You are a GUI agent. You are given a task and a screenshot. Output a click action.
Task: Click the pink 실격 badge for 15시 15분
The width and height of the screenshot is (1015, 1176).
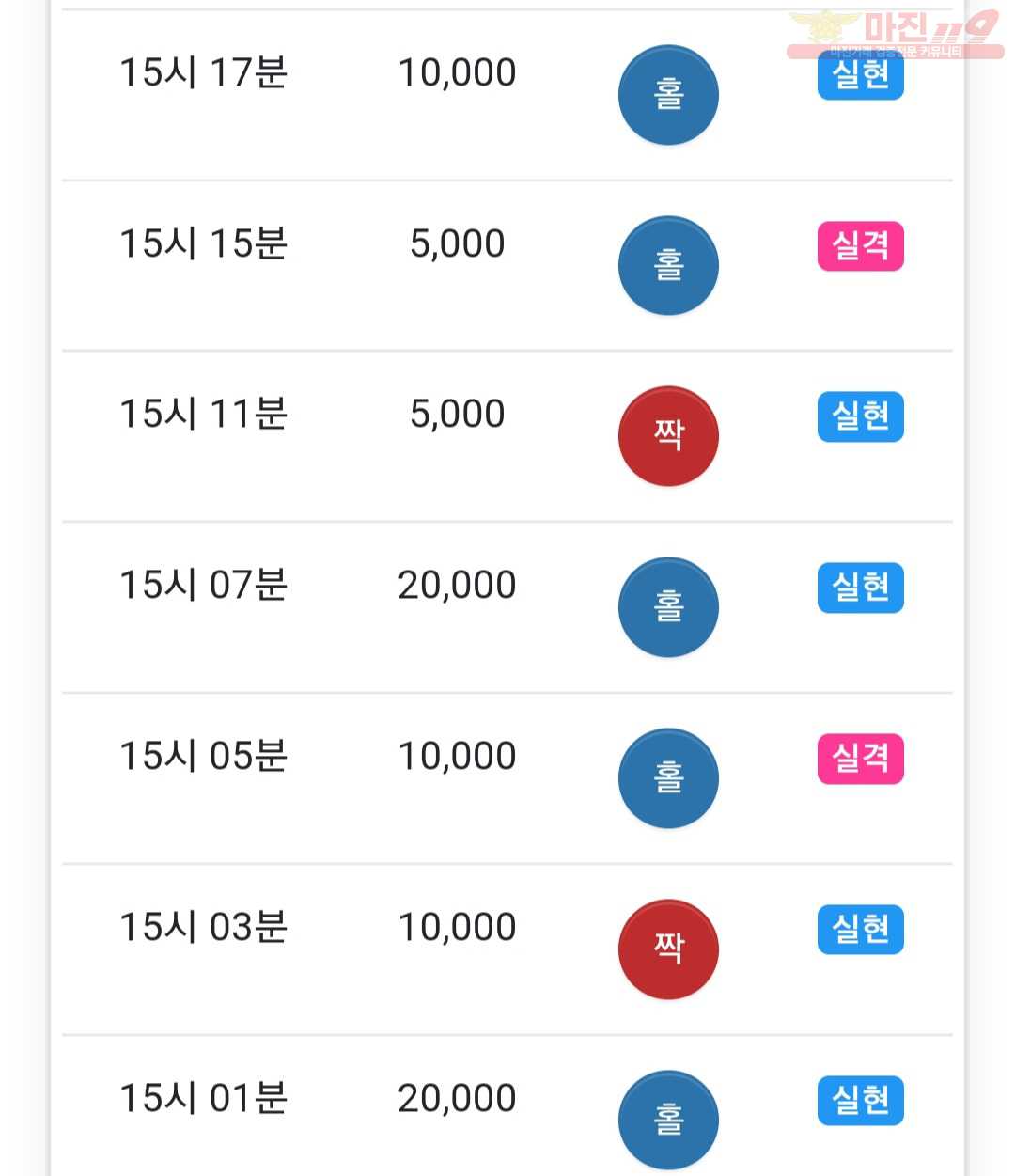click(861, 246)
